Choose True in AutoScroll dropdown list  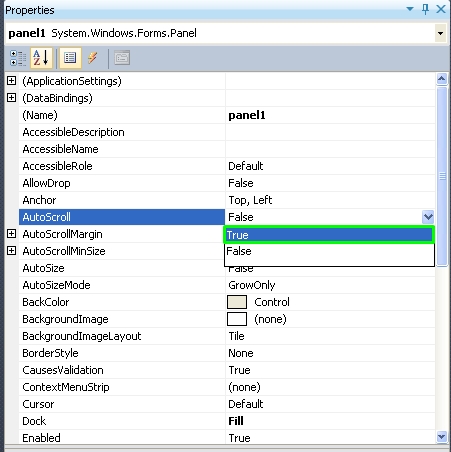329,235
